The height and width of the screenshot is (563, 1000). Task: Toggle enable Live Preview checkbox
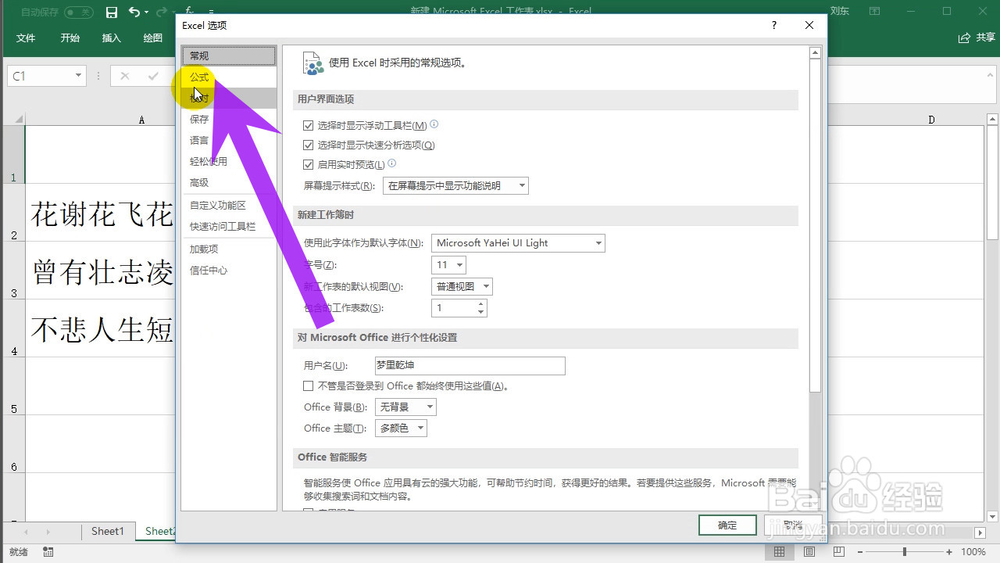coord(308,165)
